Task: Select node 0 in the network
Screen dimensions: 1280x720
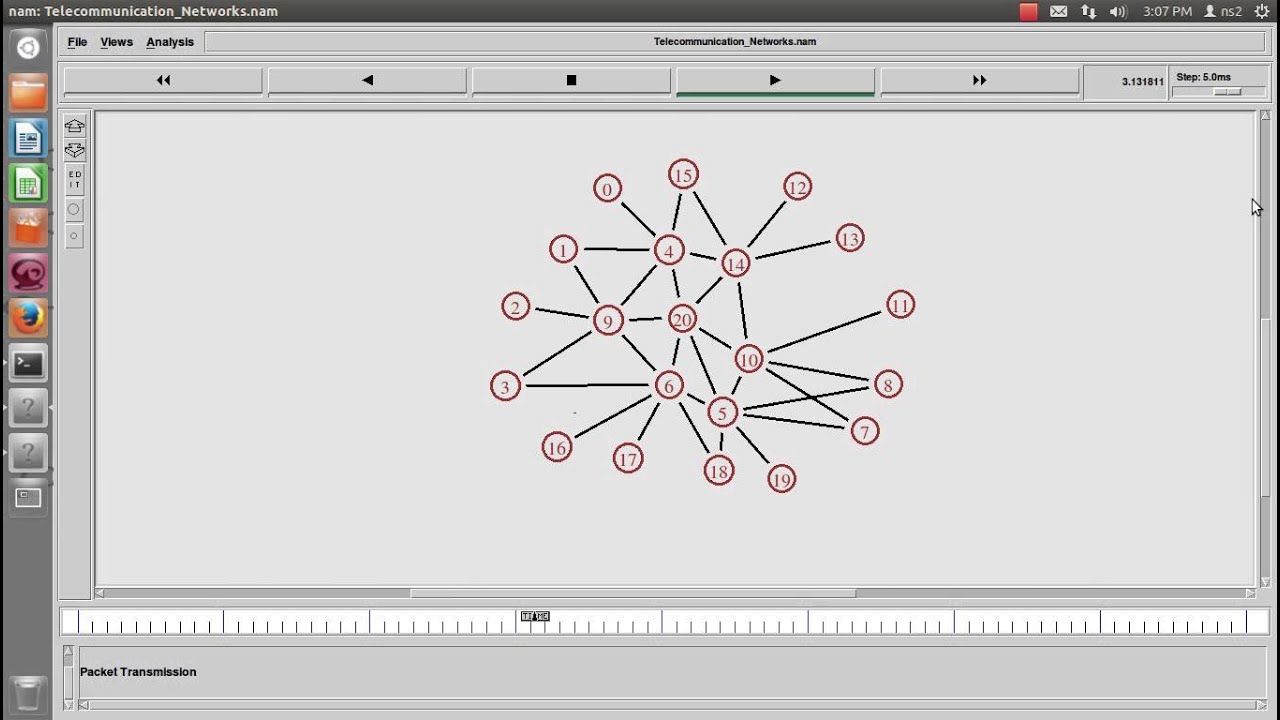Action: (x=607, y=189)
